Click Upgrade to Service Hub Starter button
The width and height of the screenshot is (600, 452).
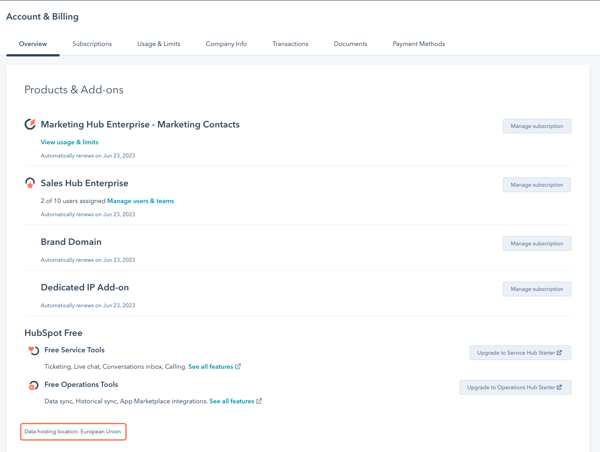pos(520,352)
